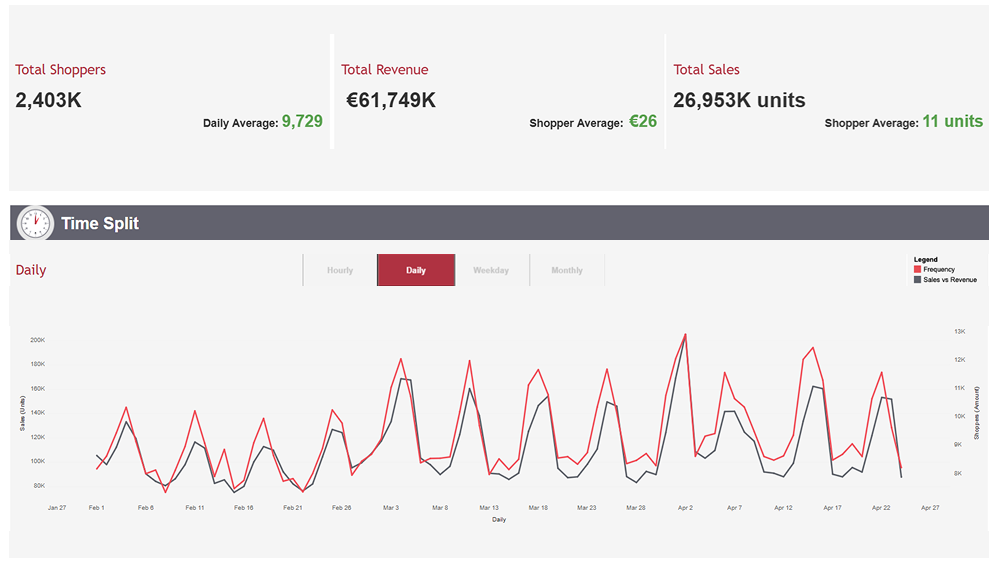Click the Mar 3 axis label
The width and height of the screenshot is (1000, 563).
click(x=391, y=508)
